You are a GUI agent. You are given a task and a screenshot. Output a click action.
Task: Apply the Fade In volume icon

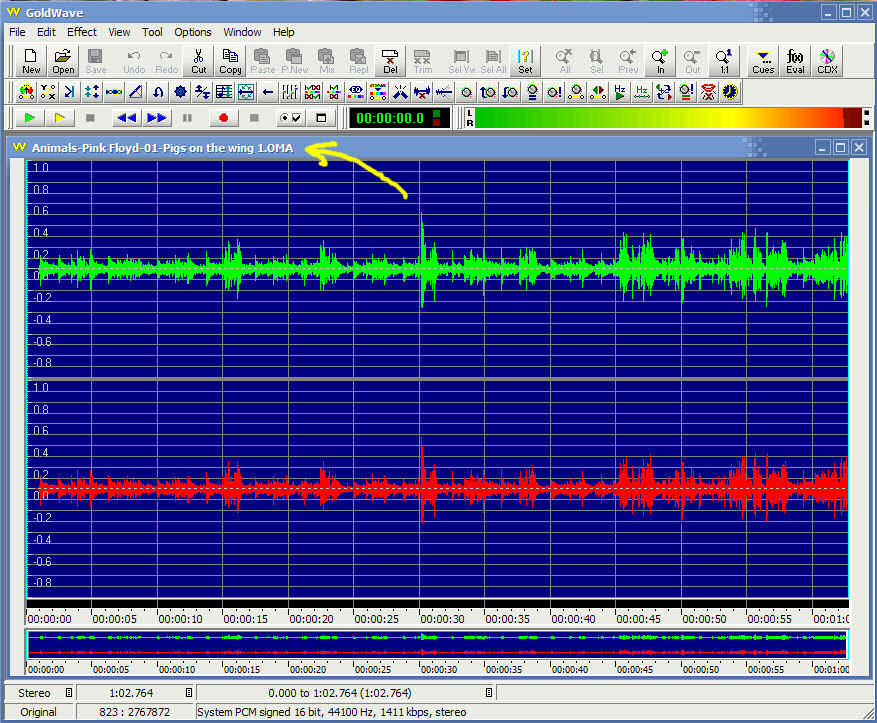488,92
